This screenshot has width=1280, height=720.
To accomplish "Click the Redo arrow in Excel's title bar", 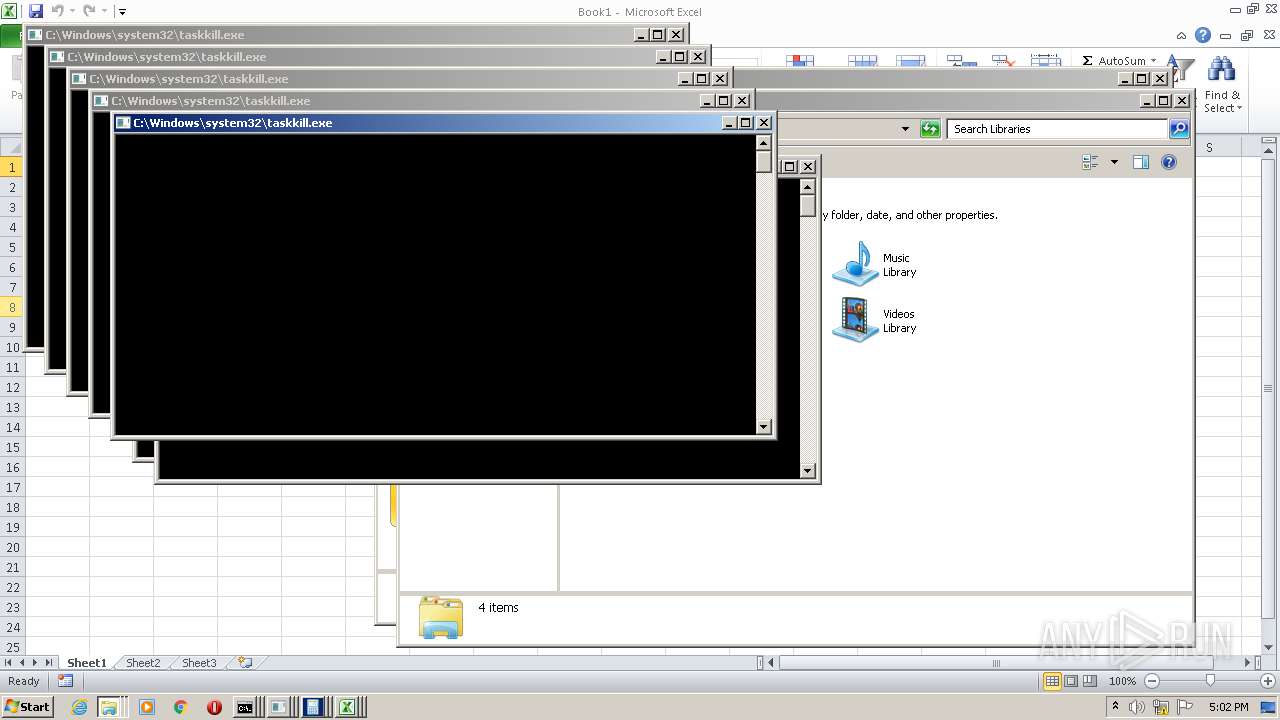I will [x=89, y=11].
